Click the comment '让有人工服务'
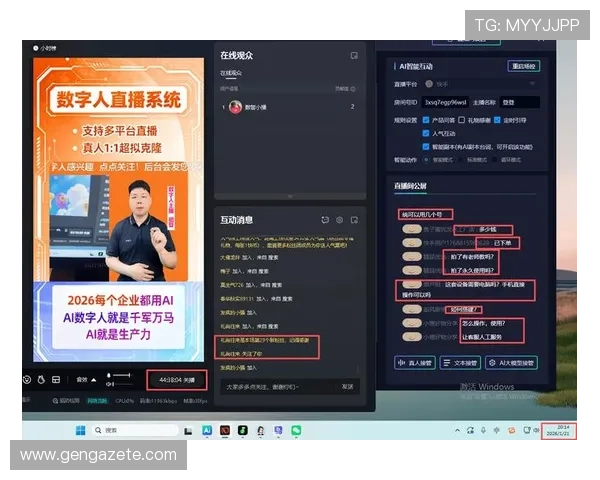This screenshot has width=600, height=480. (x=481, y=337)
